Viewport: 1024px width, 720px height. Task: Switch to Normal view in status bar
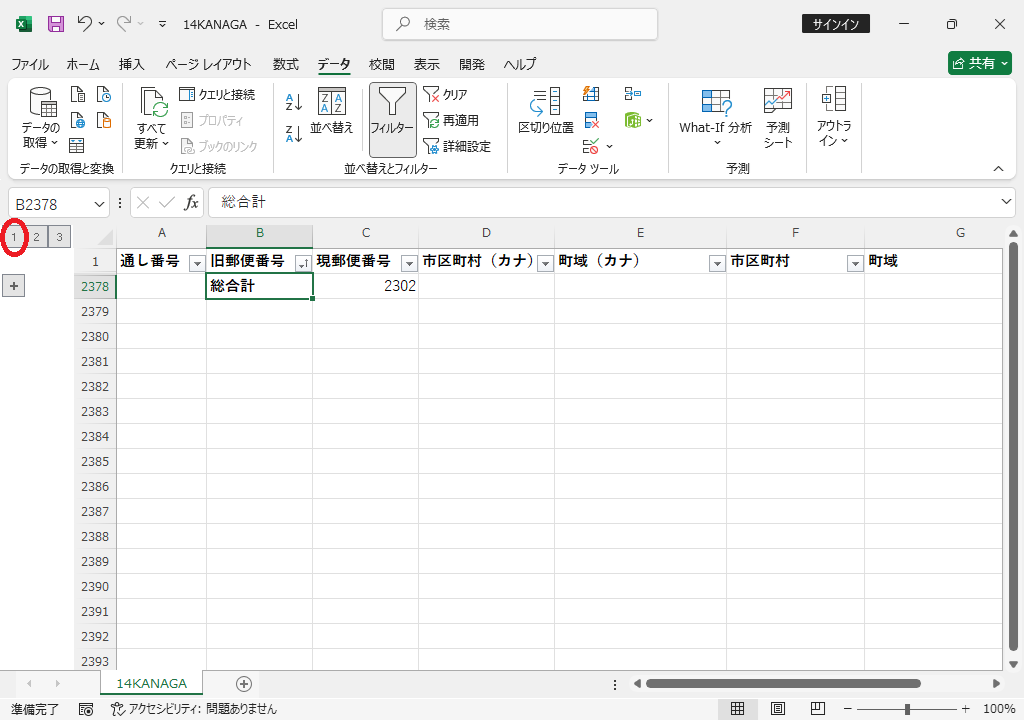pyautogui.click(x=737, y=709)
